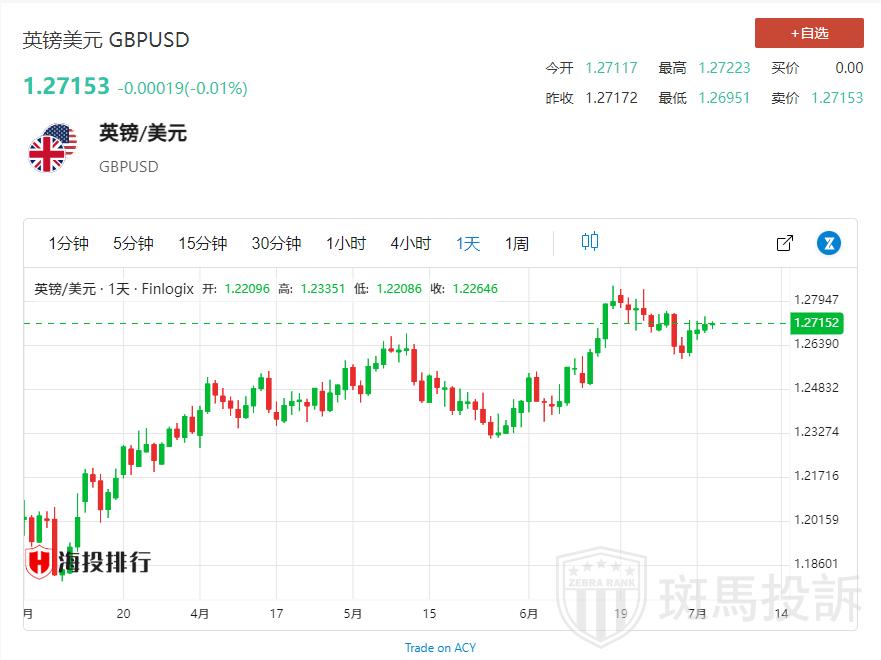Click the bold 英镑/美元 heading
The image size is (881, 660).
pyautogui.click(x=143, y=133)
